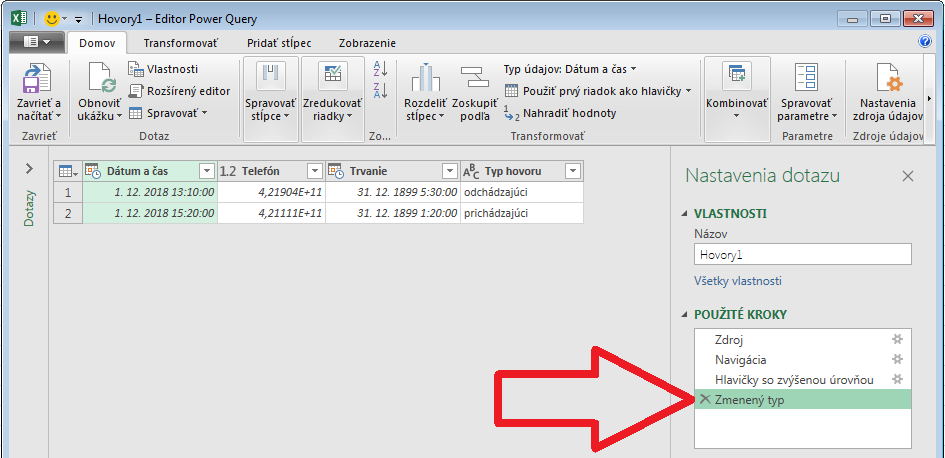Screen dimensions: 945x458
Task: Click the Zoskupiť podľa icon
Action: click(475, 78)
